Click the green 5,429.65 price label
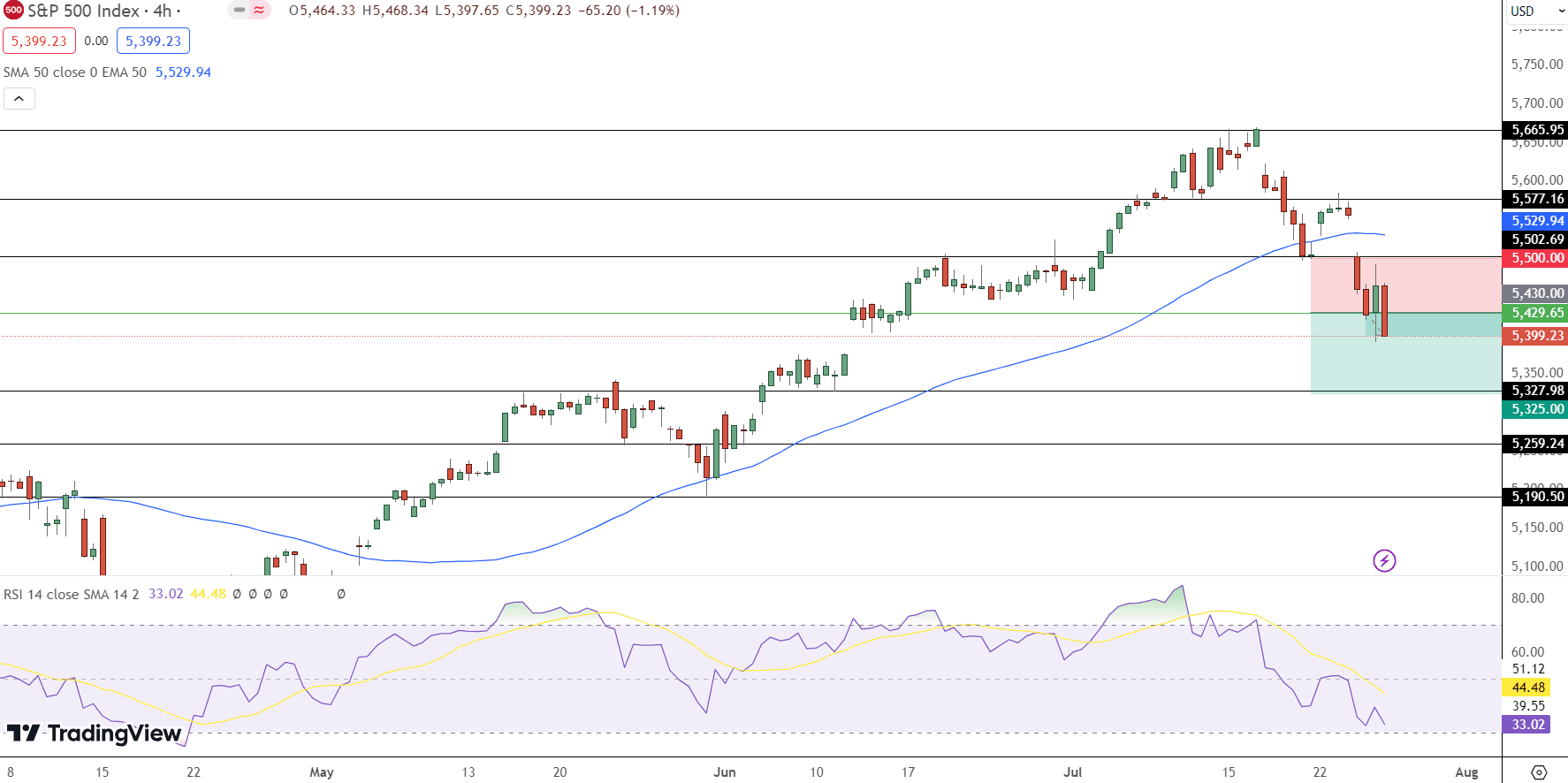Viewport: 1568px width, 783px height. [1534, 313]
